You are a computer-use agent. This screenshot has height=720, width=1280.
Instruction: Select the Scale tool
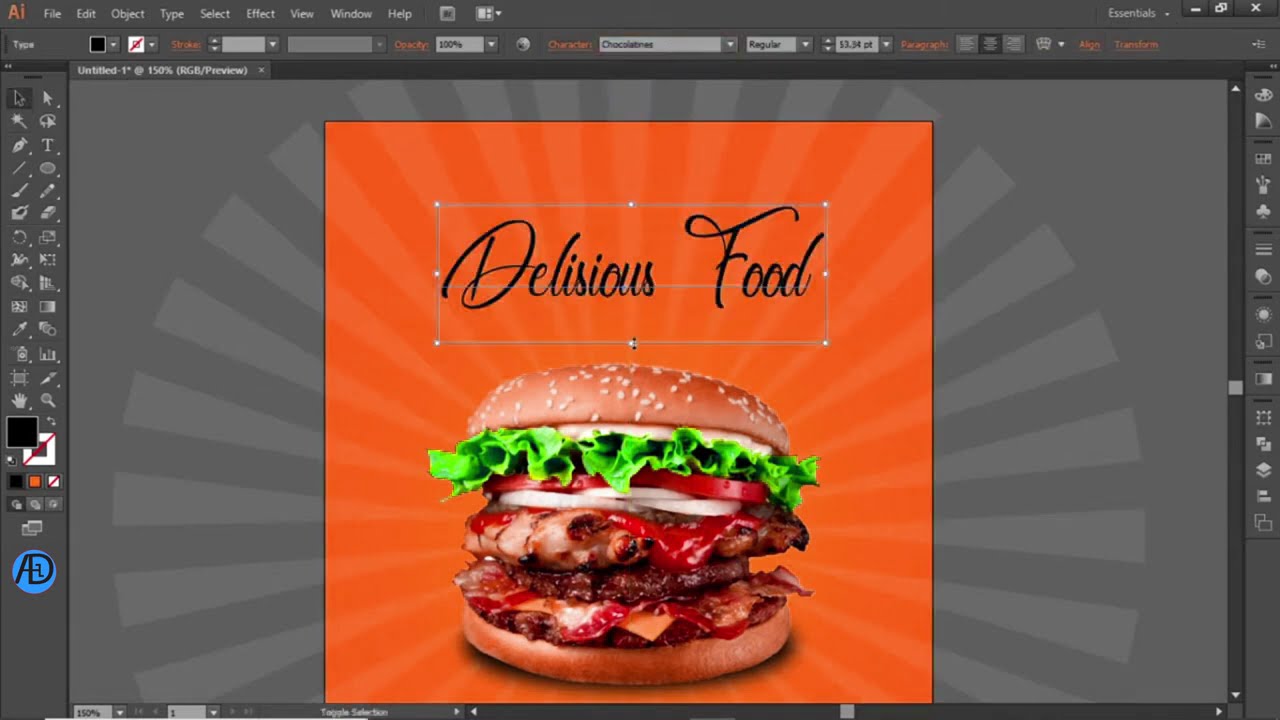click(47, 237)
